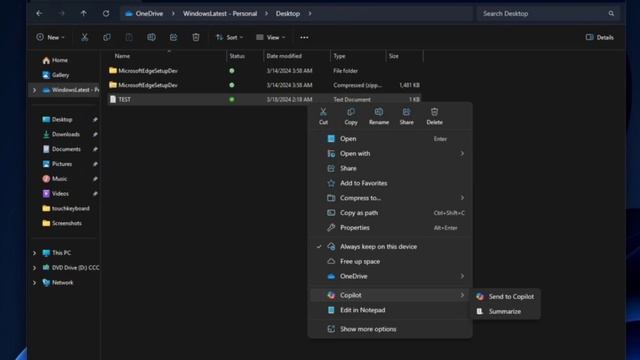Viewport: 640px width, 360px height.
Task: Open the Screenshots folder in the sidebar
Action: (x=62, y=223)
